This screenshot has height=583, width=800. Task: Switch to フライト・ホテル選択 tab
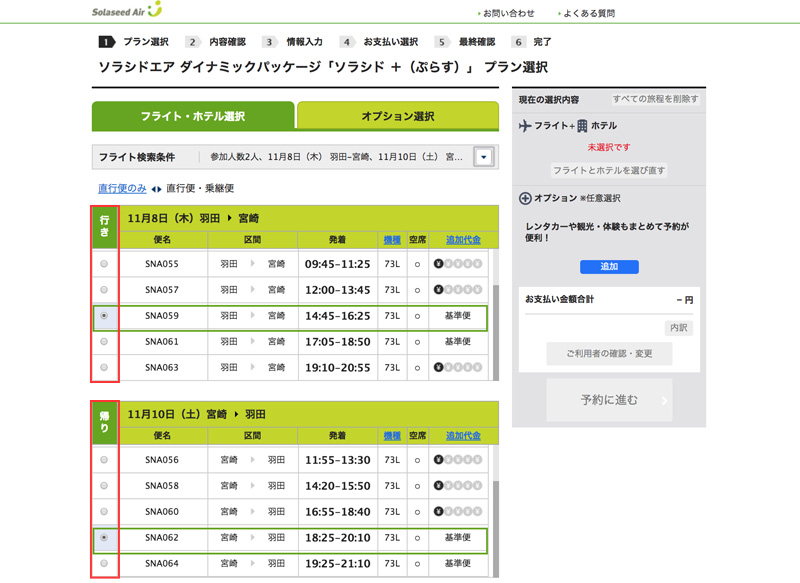click(193, 116)
